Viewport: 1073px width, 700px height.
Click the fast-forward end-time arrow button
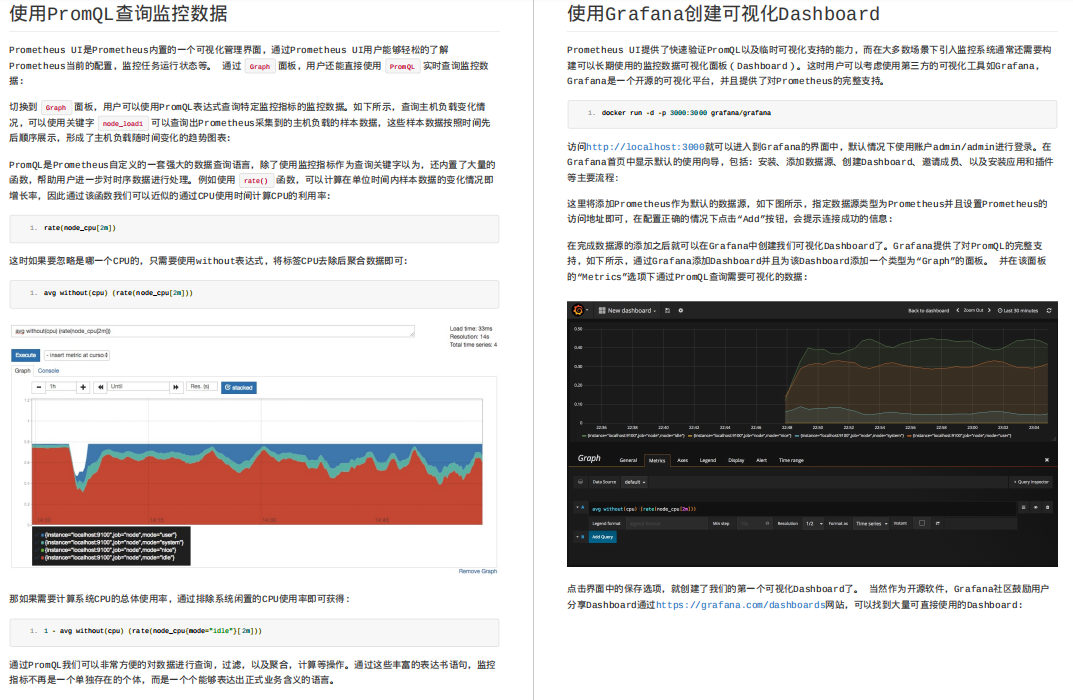pos(176,387)
